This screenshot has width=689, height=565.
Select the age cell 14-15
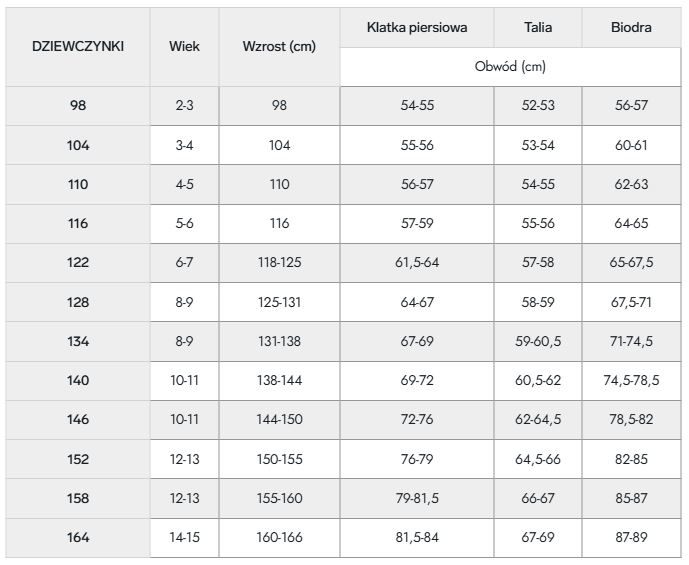click(x=184, y=538)
